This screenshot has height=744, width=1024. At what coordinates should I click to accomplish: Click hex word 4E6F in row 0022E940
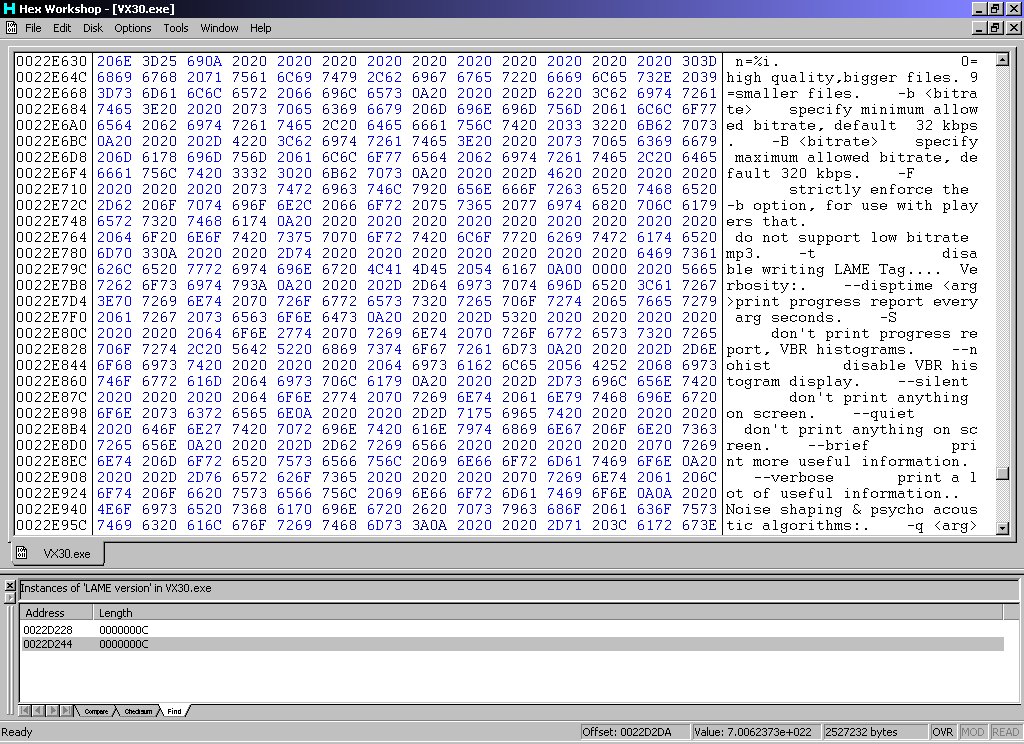pos(114,509)
